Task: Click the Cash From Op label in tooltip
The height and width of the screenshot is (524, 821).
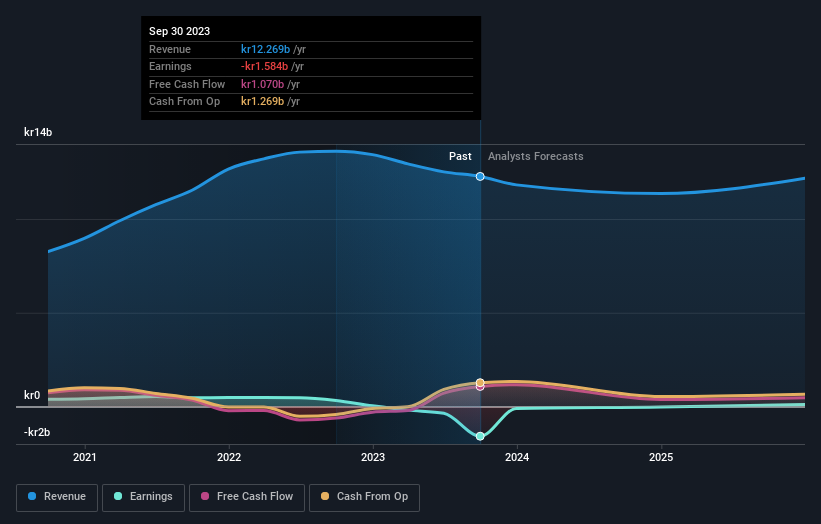Action: click(184, 102)
